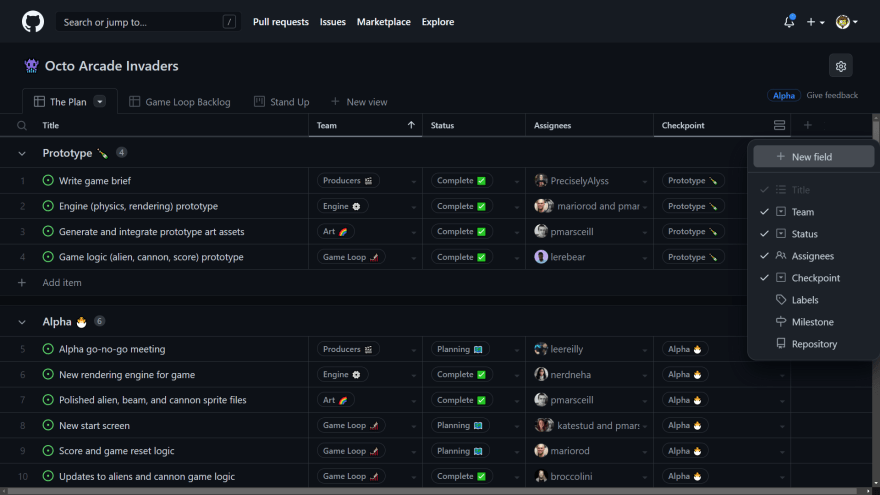Click the Producers tag in row 5

(348, 349)
